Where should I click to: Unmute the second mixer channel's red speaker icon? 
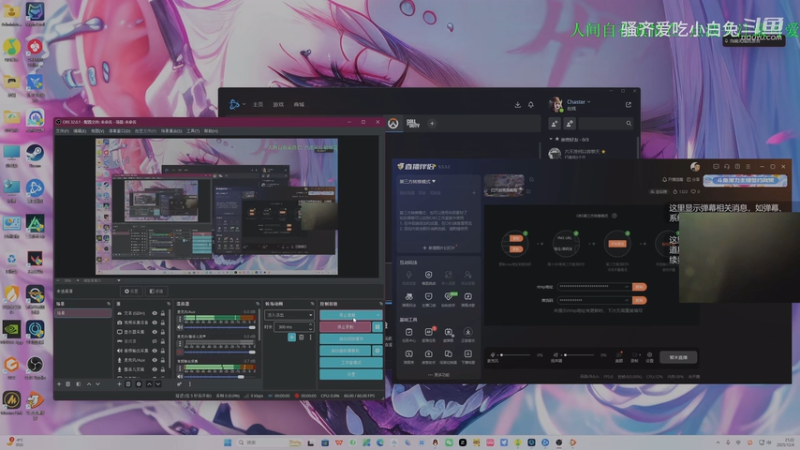click(x=180, y=352)
